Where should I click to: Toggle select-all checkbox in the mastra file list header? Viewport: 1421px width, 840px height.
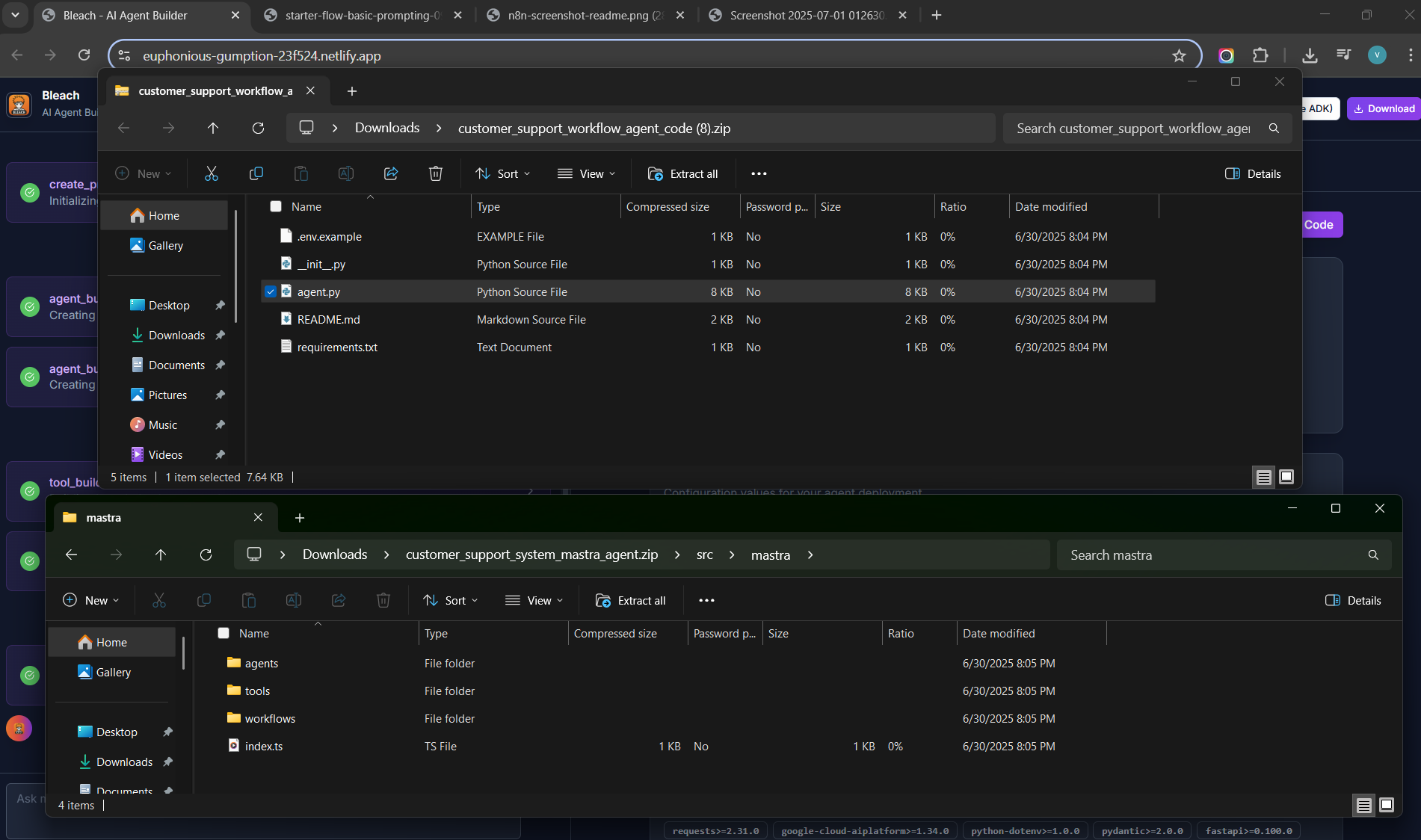224,633
